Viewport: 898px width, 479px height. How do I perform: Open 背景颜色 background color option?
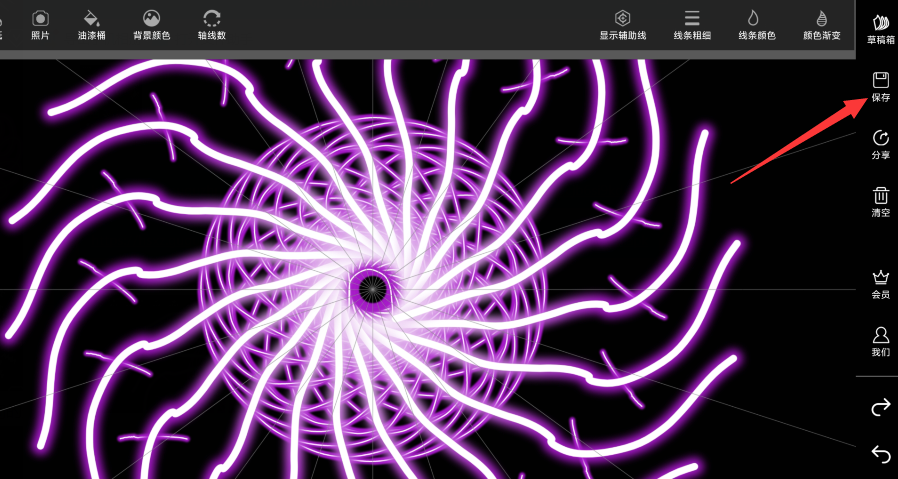(152, 25)
